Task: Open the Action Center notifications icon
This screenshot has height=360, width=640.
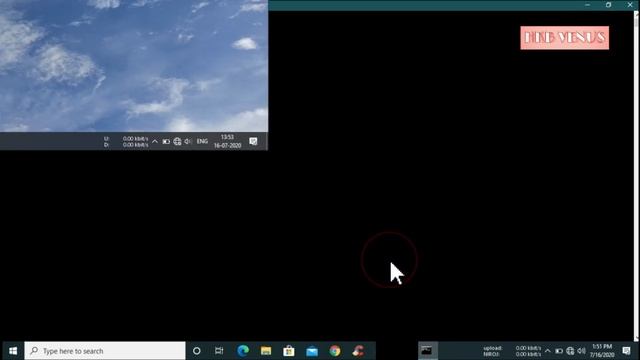Action: point(627,351)
